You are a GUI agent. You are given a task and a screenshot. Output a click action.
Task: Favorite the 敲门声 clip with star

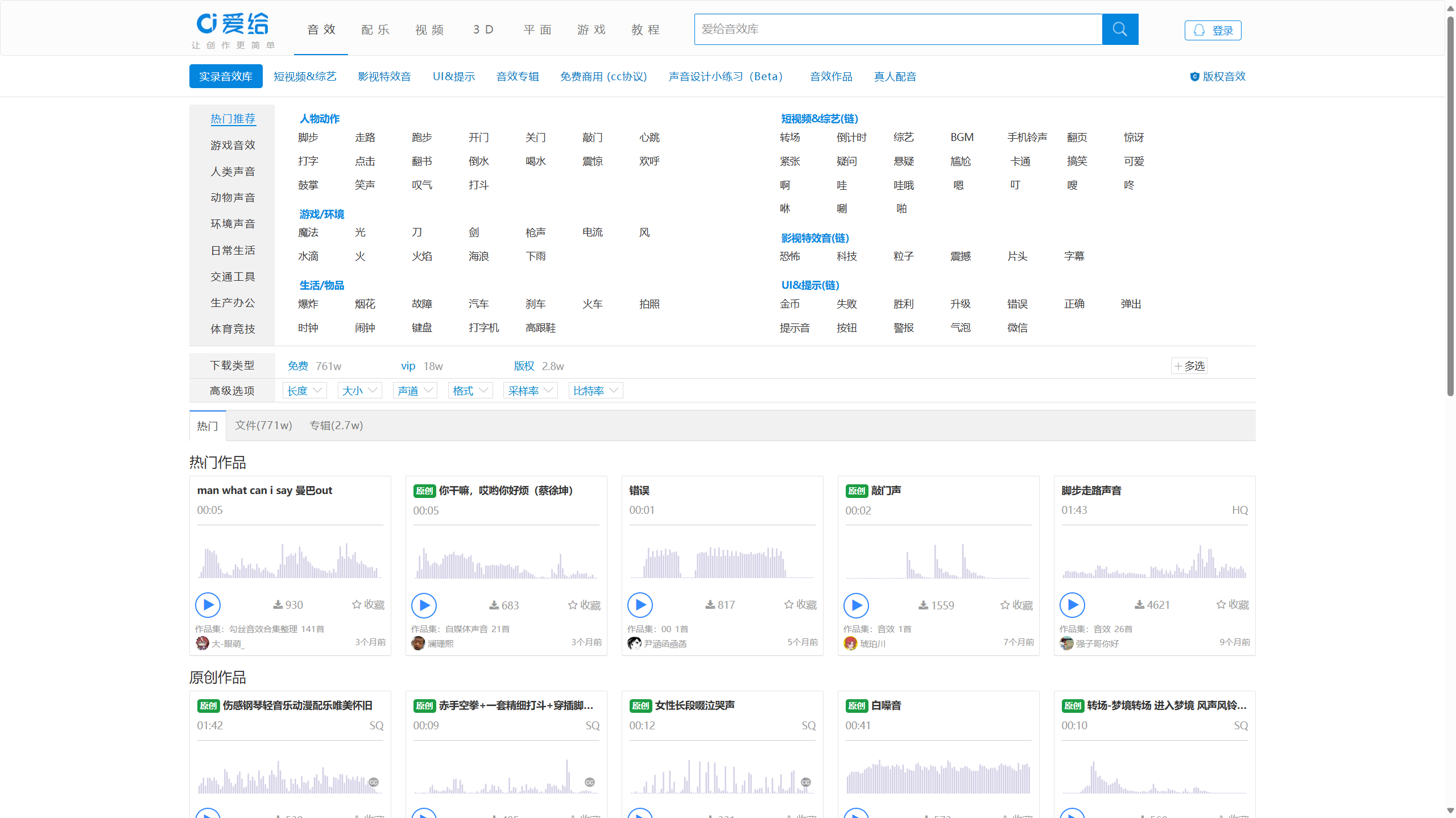click(x=1016, y=605)
